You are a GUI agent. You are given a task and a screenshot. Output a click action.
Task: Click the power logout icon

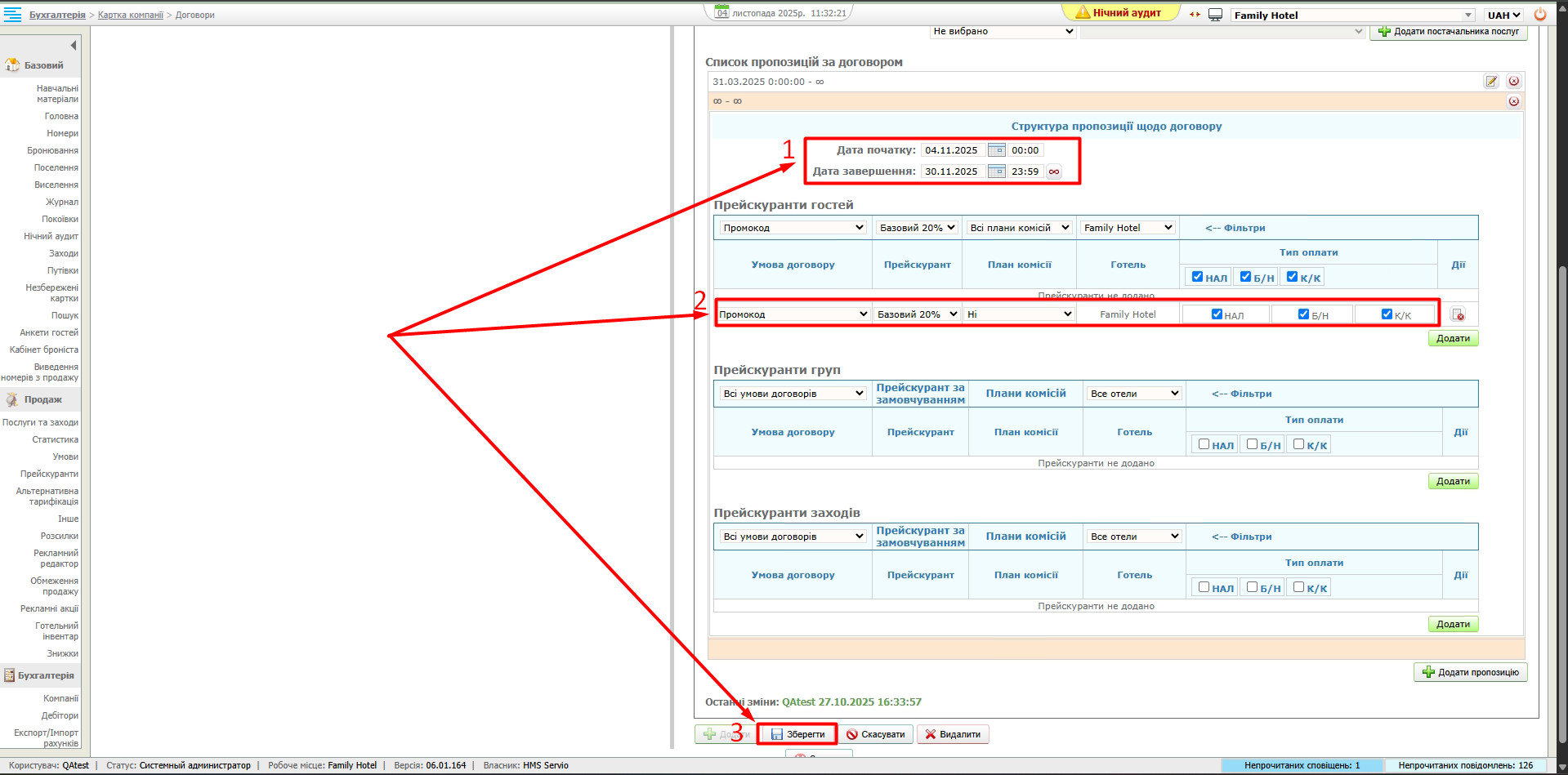tap(1540, 14)
